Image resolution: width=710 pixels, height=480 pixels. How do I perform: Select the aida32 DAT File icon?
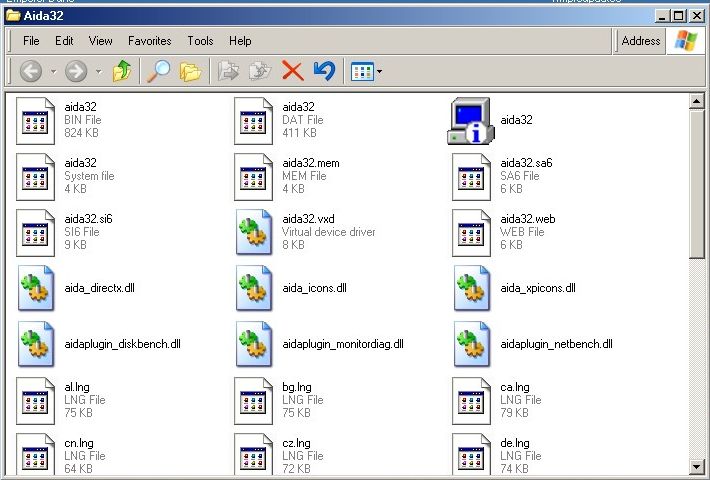253,121
